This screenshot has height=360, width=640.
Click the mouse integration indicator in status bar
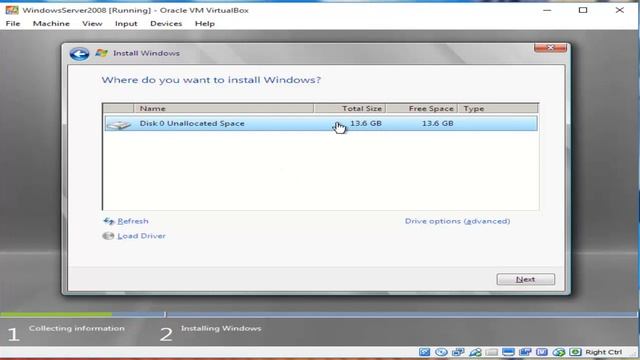[x=559, y=352]
